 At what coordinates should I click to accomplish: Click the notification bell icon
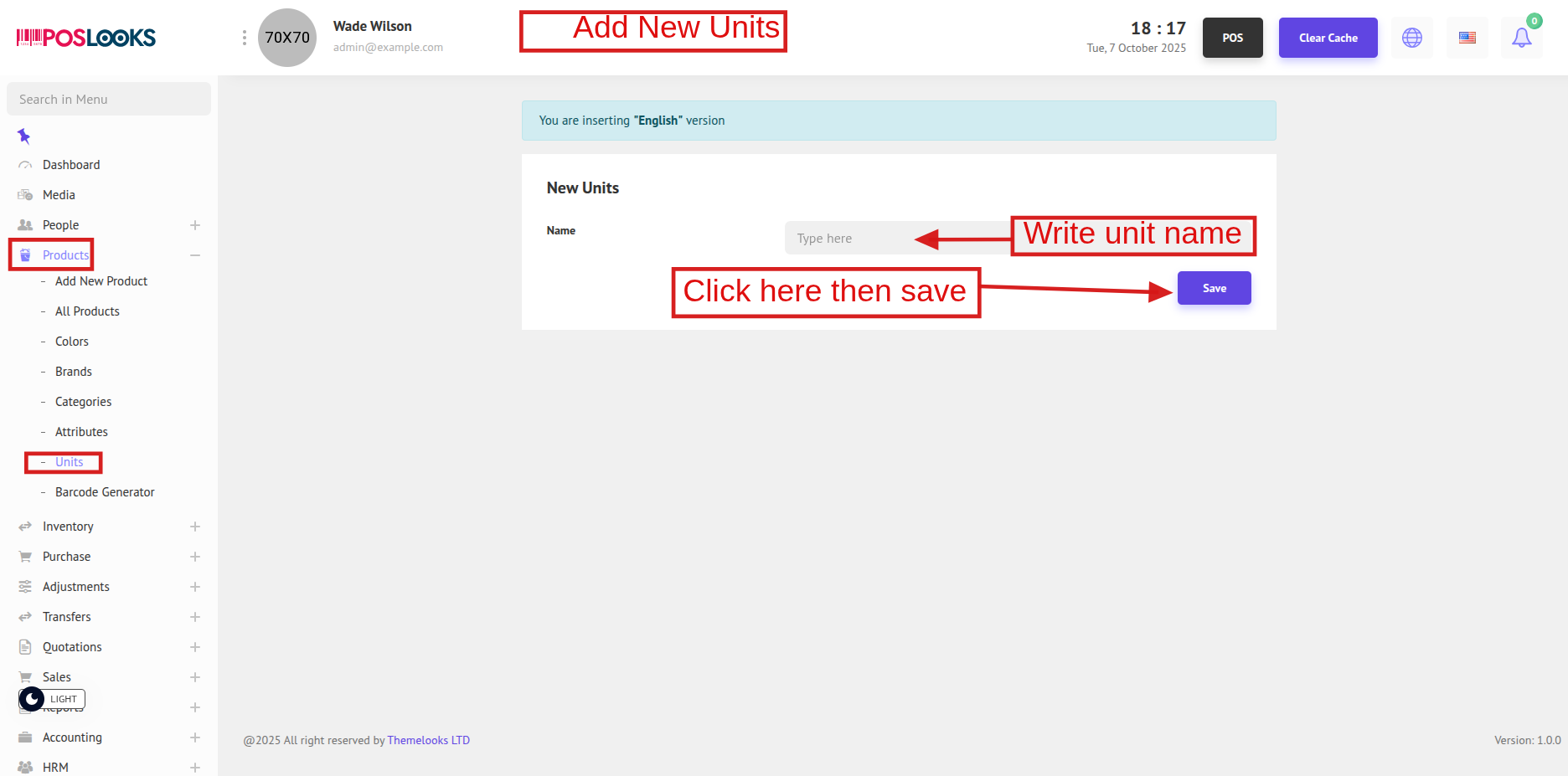1521,38
